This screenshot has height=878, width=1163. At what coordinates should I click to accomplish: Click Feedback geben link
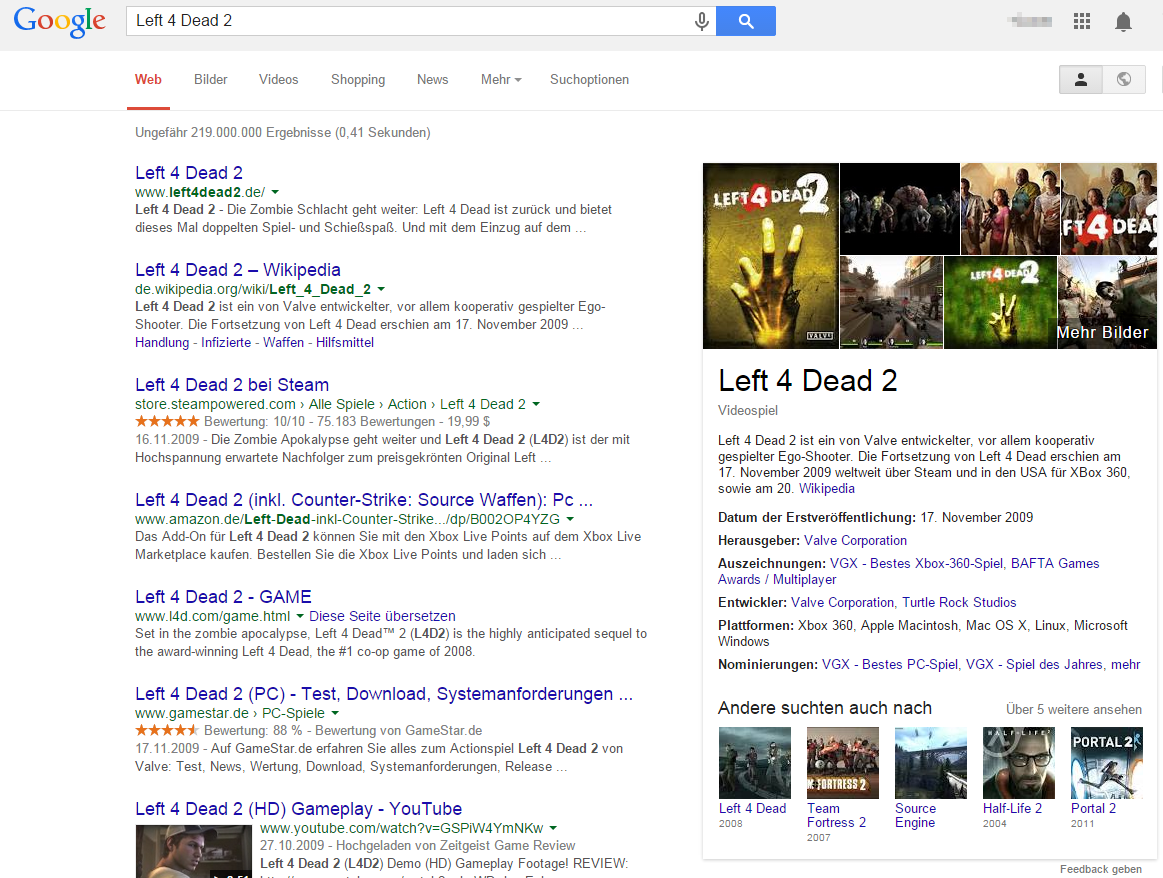pyautogui.click(x=1101, y=869)
